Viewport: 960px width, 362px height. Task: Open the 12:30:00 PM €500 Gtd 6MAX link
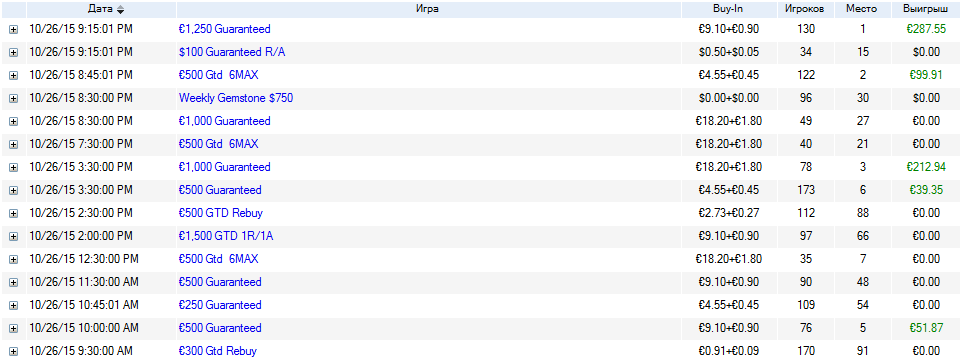(x=219, y=259)
